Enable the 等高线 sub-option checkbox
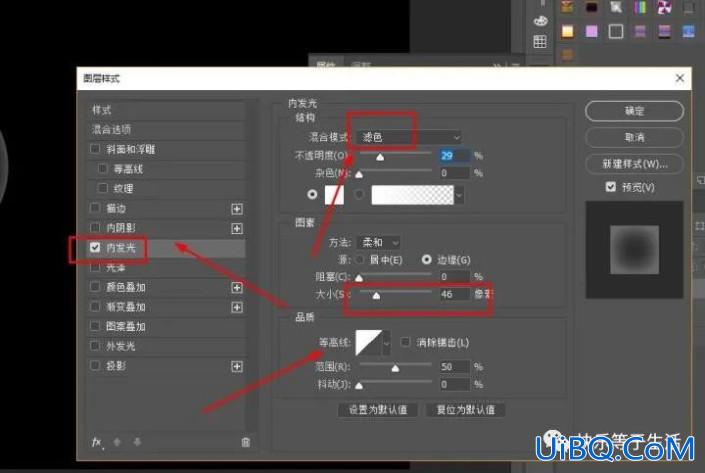Viewport: 705px width, 473px height. click(x=103, y=169)
